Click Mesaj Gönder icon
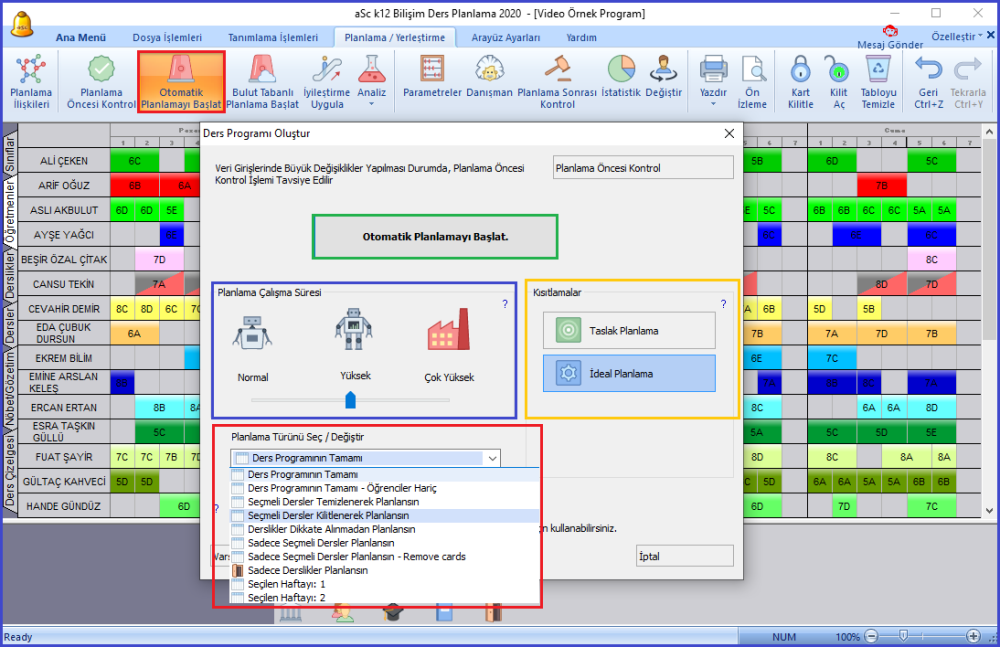Image resolution: width=1000 pixels, height=647 pixels. point(890,38)
